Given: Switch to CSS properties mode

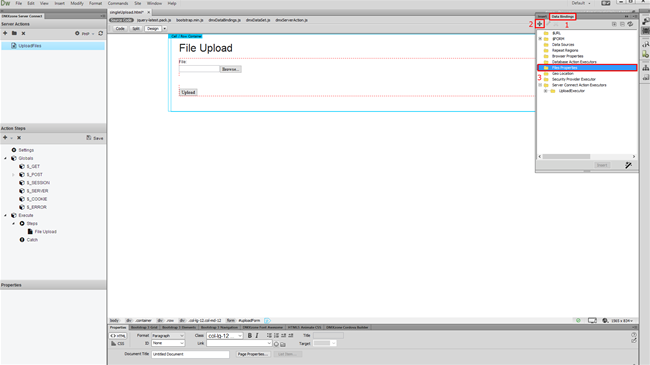Looking at the screenshot, I should tap(118, 343).
